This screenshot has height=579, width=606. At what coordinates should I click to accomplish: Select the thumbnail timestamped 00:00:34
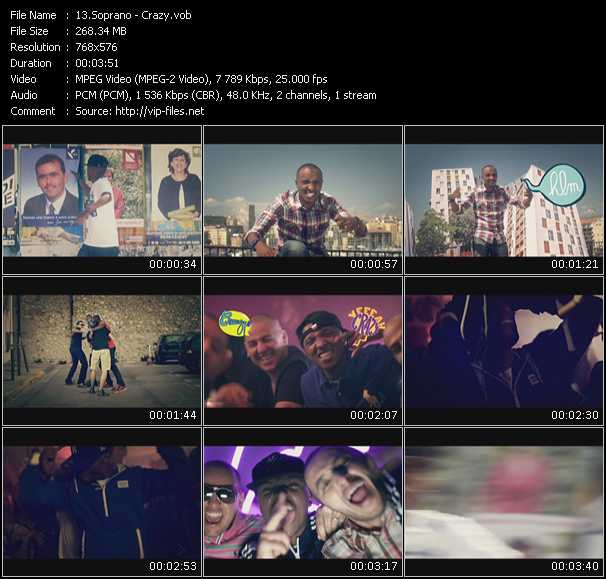[x=102, y=200]
